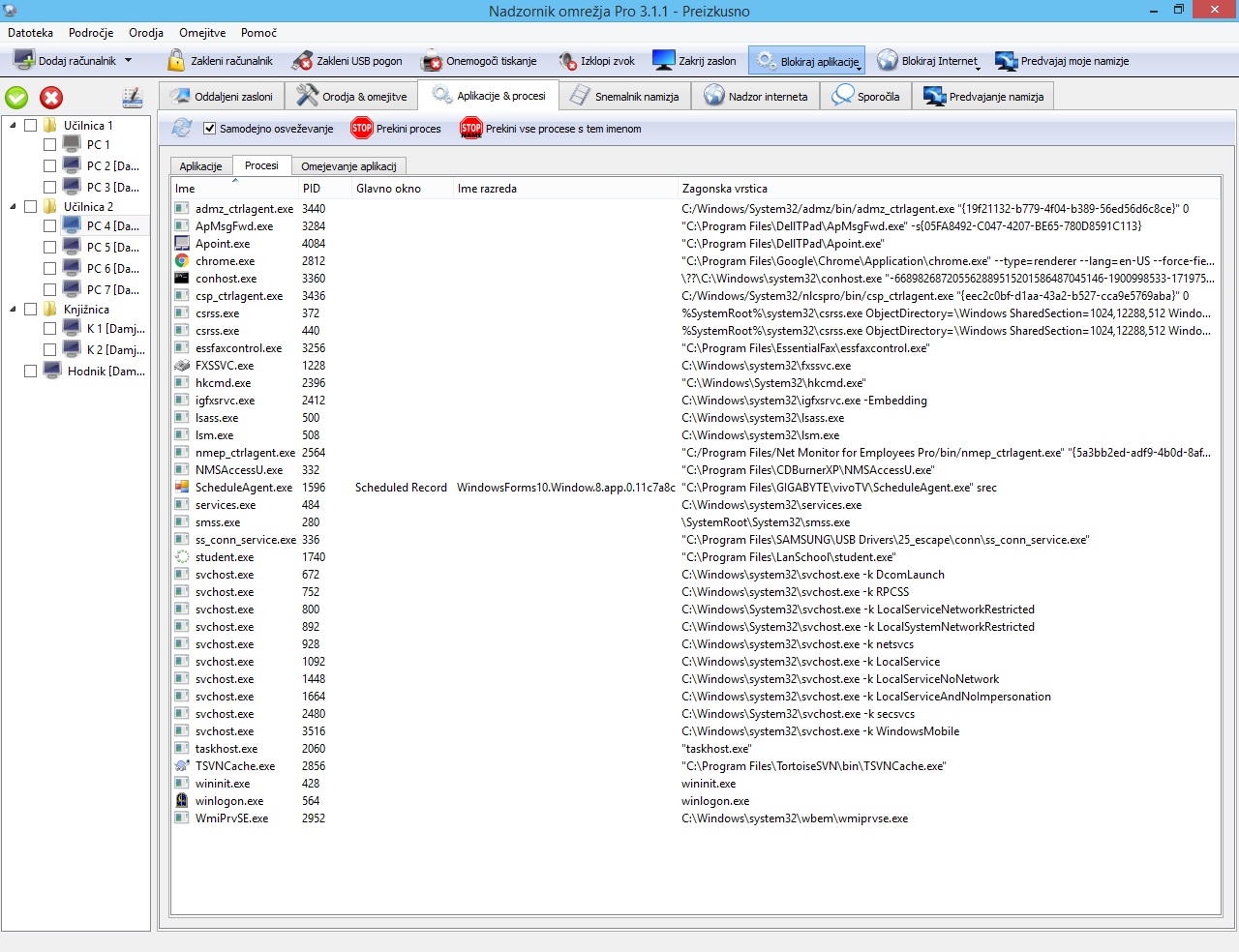Click the Onemogoči tiskanje printer icon

point(432,61)
